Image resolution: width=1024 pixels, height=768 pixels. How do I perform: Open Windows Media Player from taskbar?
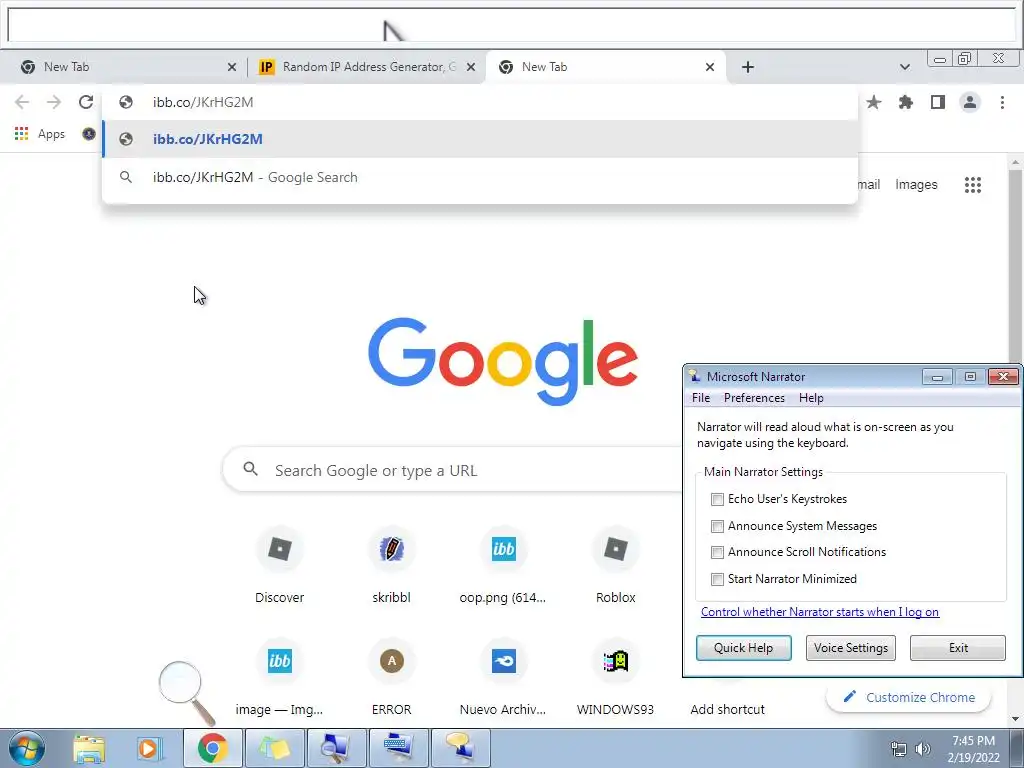pos(148,748)
